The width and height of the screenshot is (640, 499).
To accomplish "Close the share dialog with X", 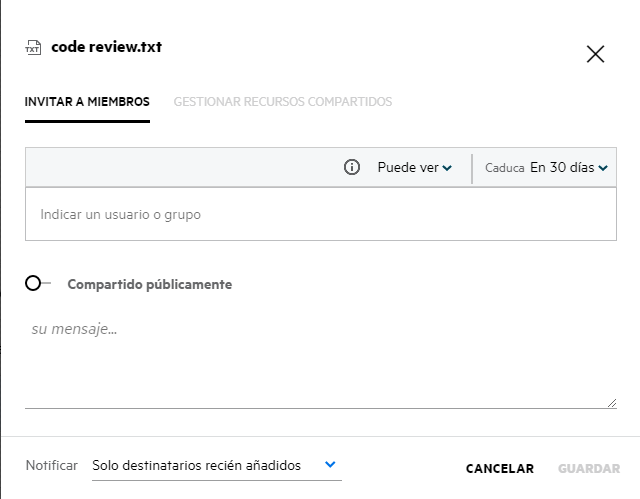I will [595, 54].
